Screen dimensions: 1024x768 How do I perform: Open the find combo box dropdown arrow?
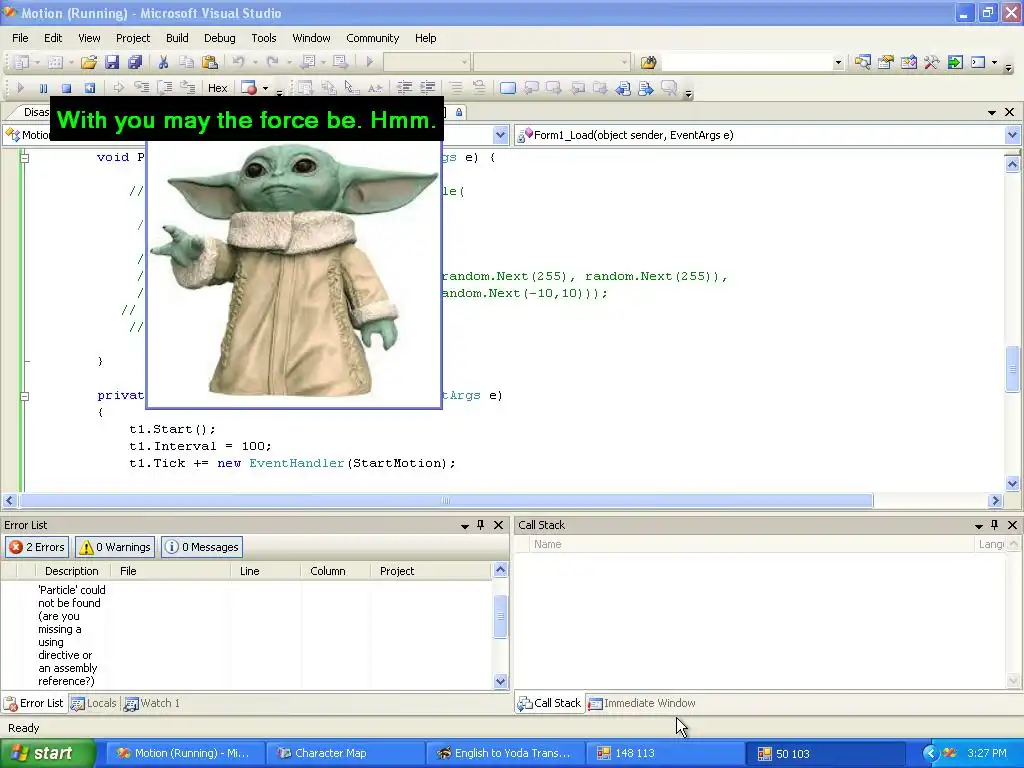tap(838, 63)
